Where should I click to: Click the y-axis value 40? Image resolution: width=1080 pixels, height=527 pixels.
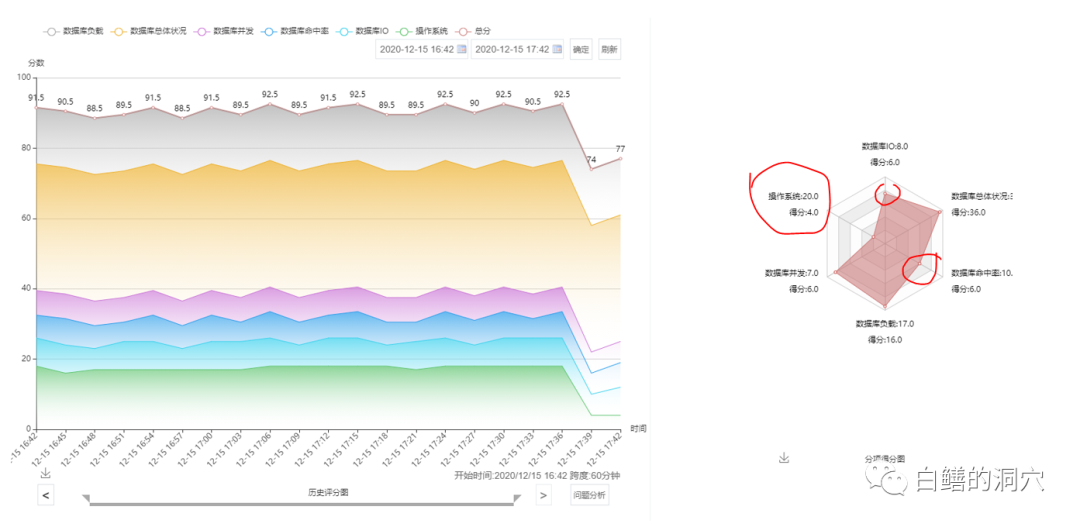click(26, 289)
